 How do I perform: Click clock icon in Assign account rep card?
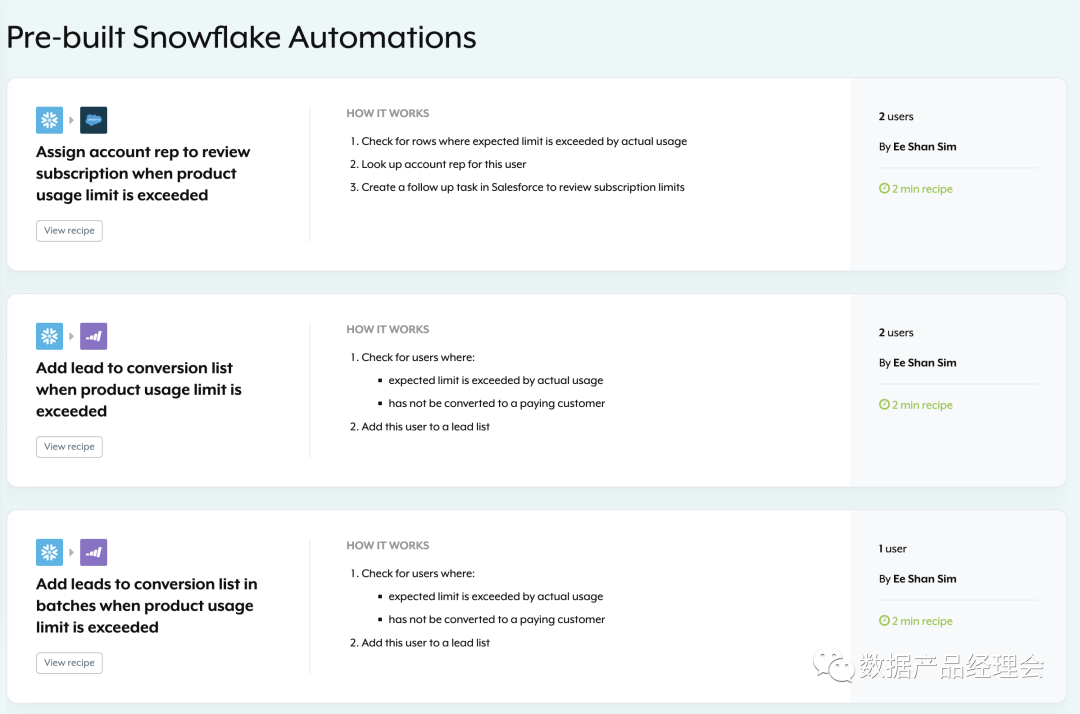click(884, 188)
